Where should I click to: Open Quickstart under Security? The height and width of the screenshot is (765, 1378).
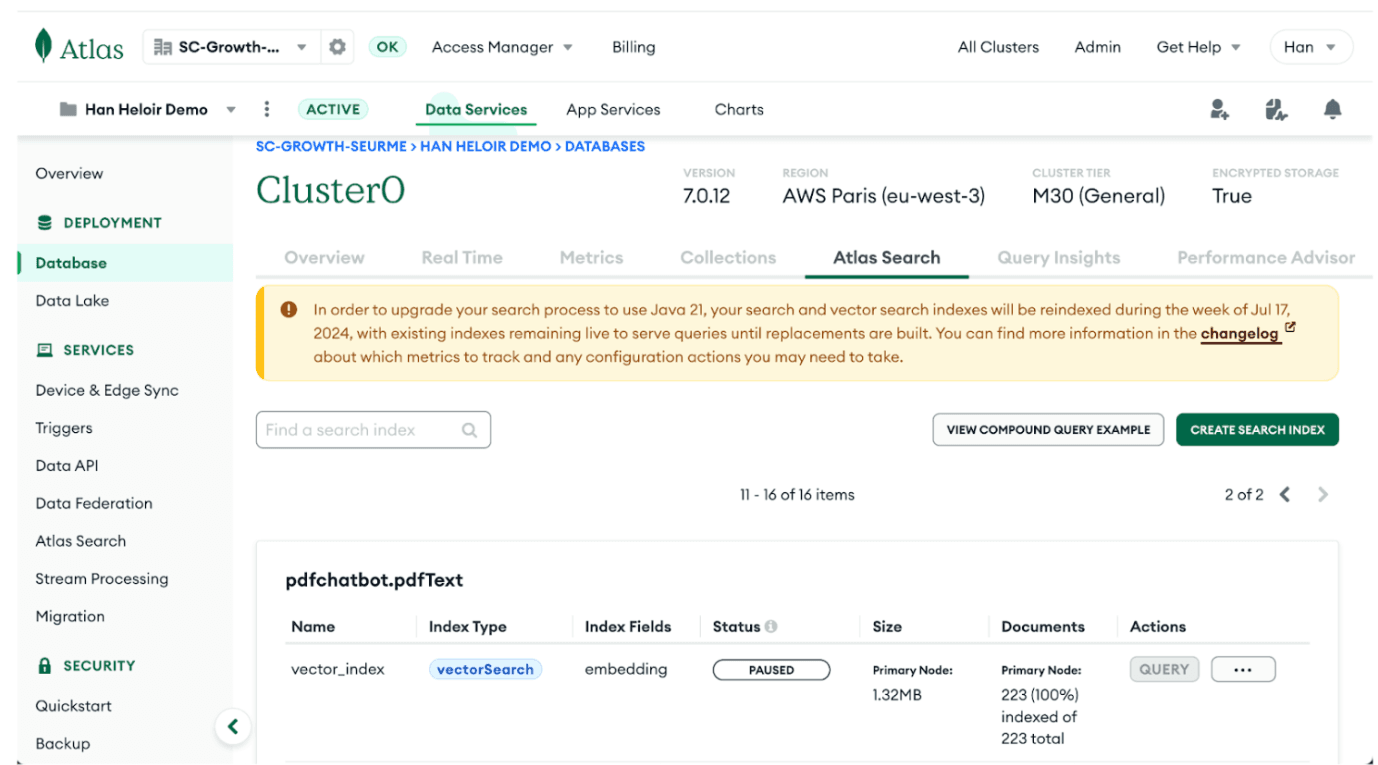pyautogui.click(x=74, y=706)
